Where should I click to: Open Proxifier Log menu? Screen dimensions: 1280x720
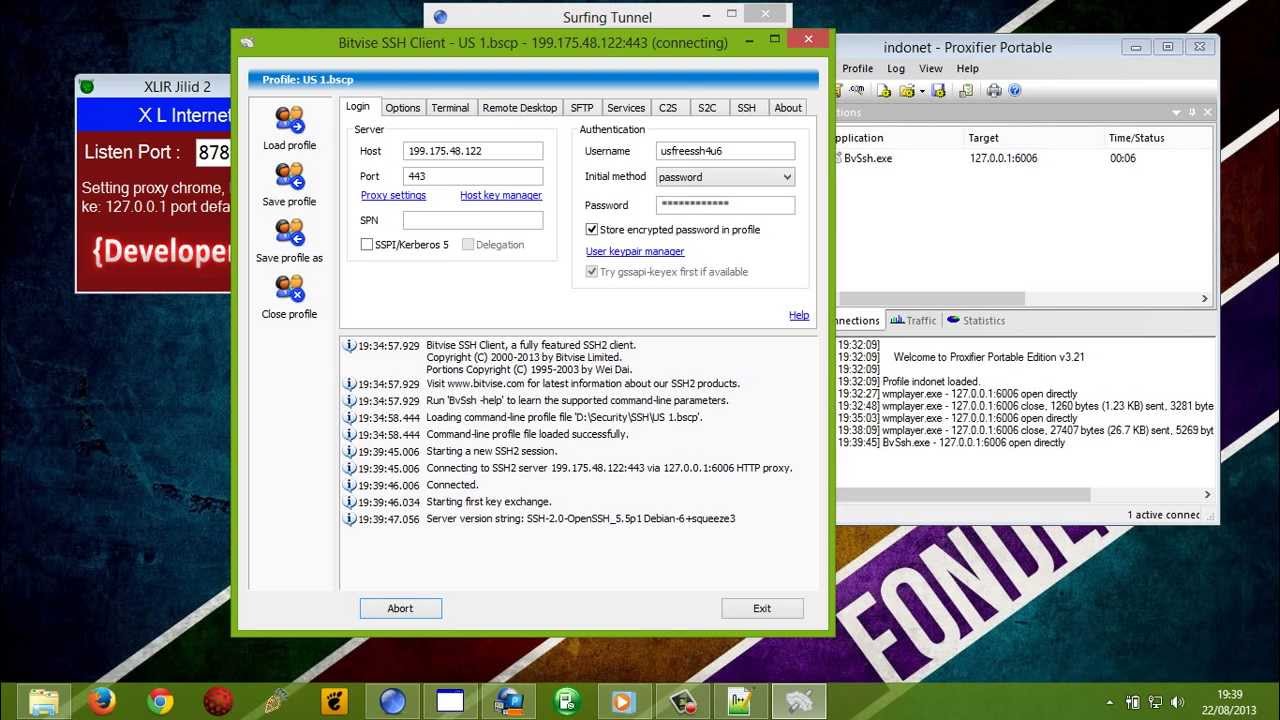click(x=896, y=69)
